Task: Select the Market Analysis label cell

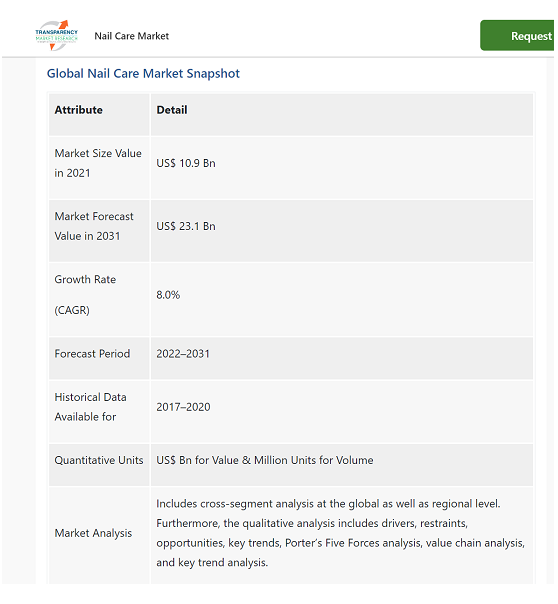Action: 99,535
